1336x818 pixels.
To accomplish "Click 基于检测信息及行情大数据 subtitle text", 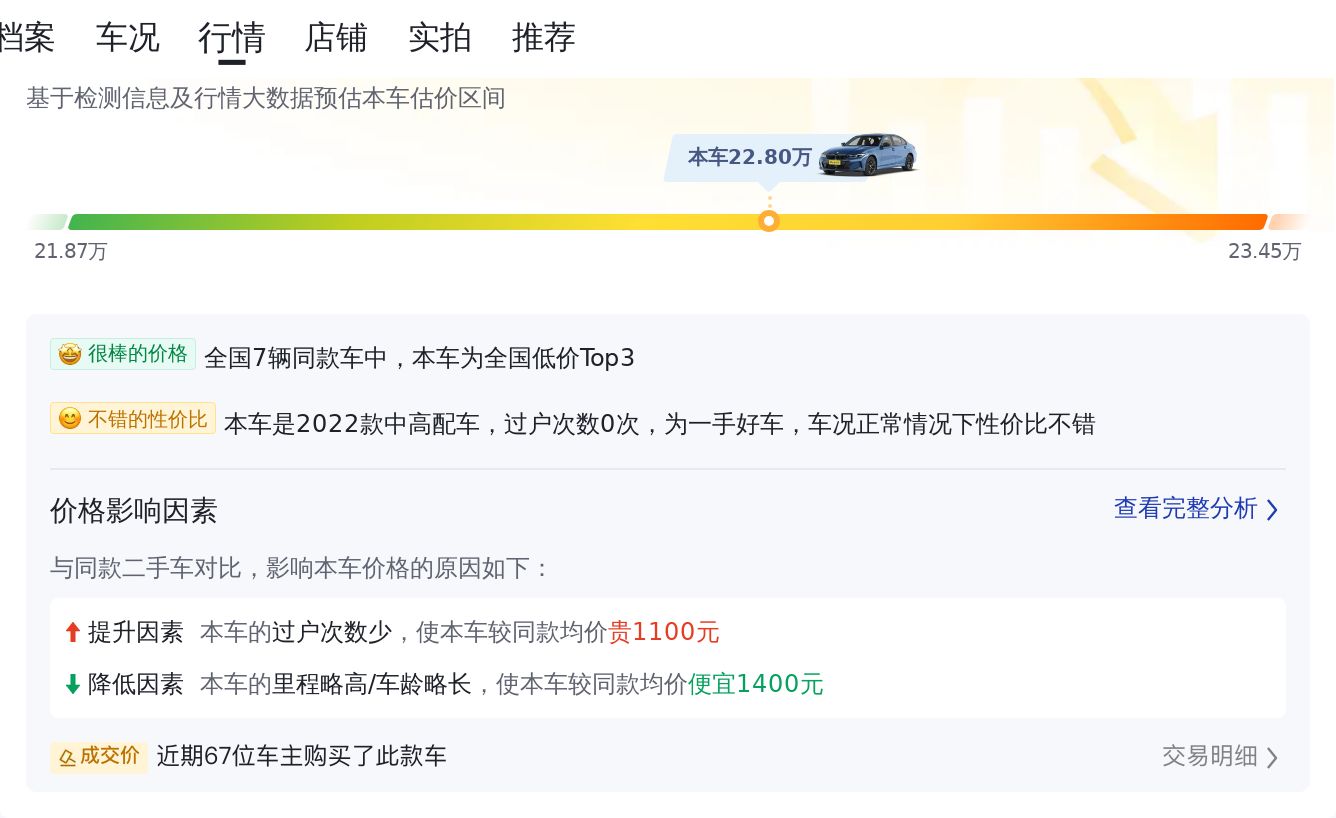I will [266, 98].
